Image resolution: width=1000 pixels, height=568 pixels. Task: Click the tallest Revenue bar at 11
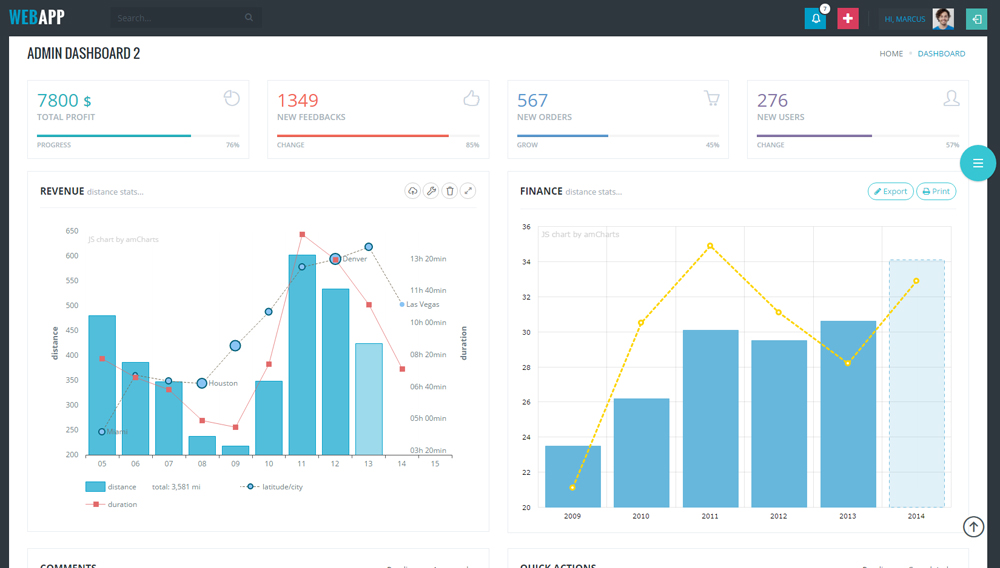tap(302, 355)
